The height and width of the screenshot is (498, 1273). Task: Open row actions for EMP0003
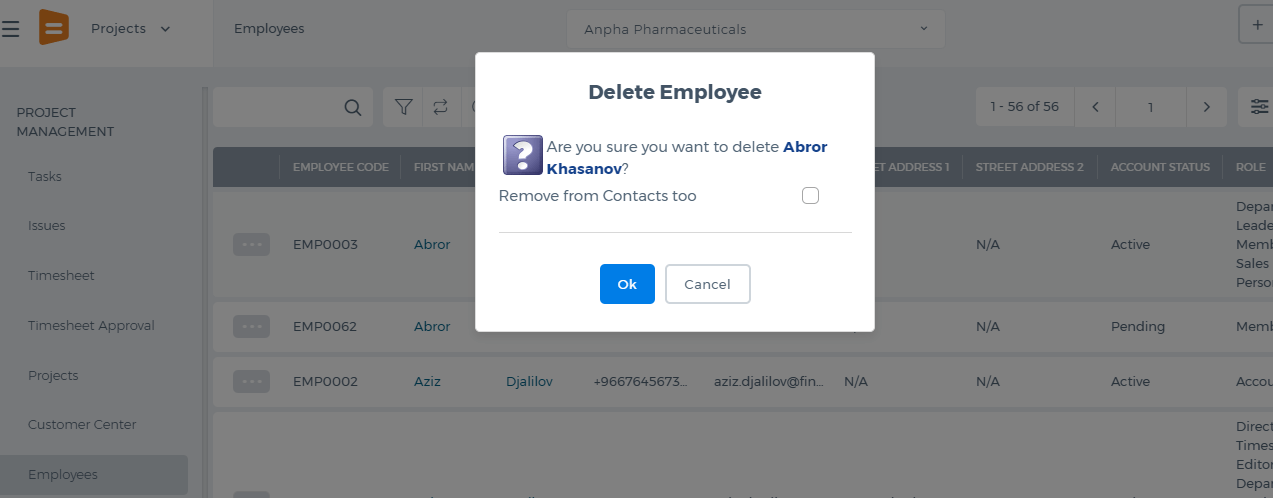click(x=252, y=244)
